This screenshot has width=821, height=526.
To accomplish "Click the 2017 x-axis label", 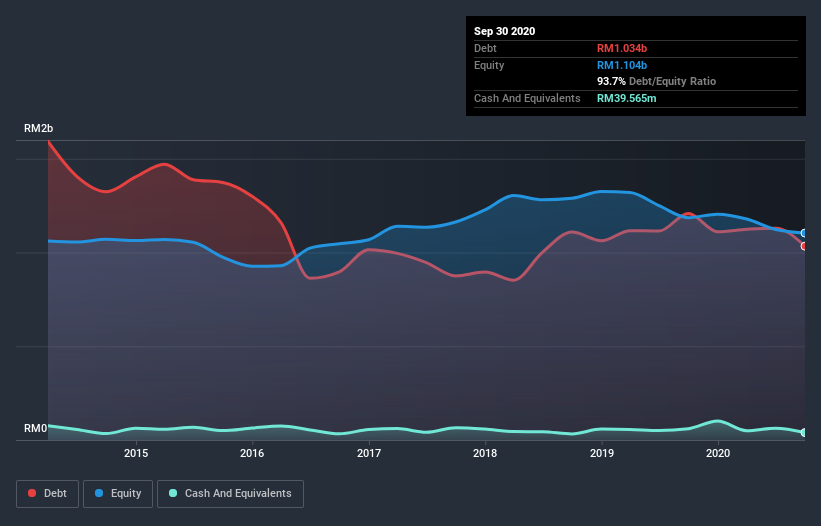I will (369, 453).
